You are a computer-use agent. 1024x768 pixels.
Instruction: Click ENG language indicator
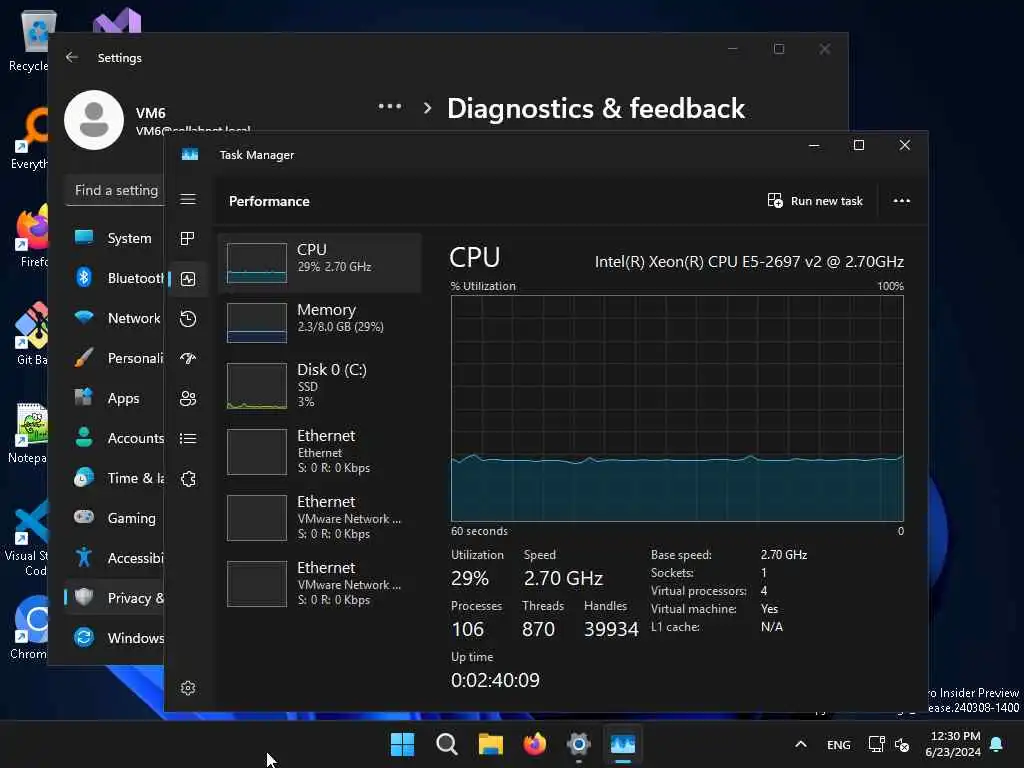click(839, 745)
